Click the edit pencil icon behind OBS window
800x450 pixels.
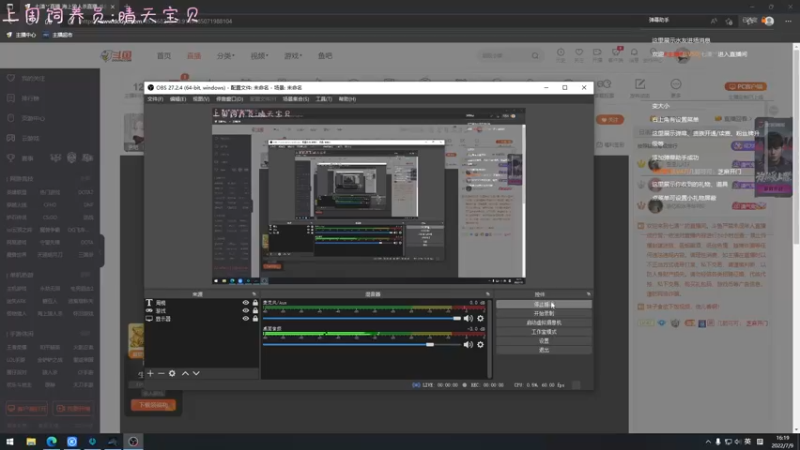(640, 84)
